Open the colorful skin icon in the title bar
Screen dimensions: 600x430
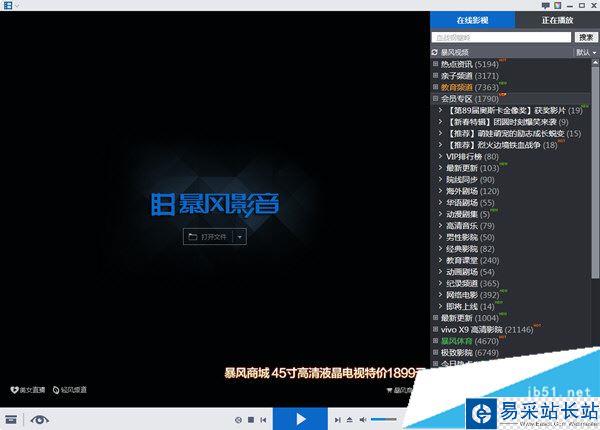558,5
